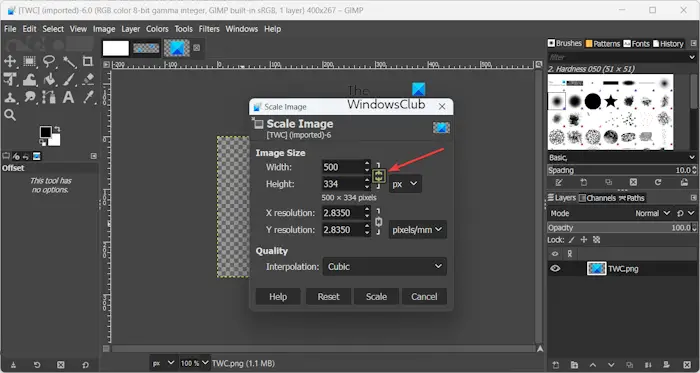Select the Color Picker eyedropper tool
This screenshot has width=700, height=373.
pos(88,97)
